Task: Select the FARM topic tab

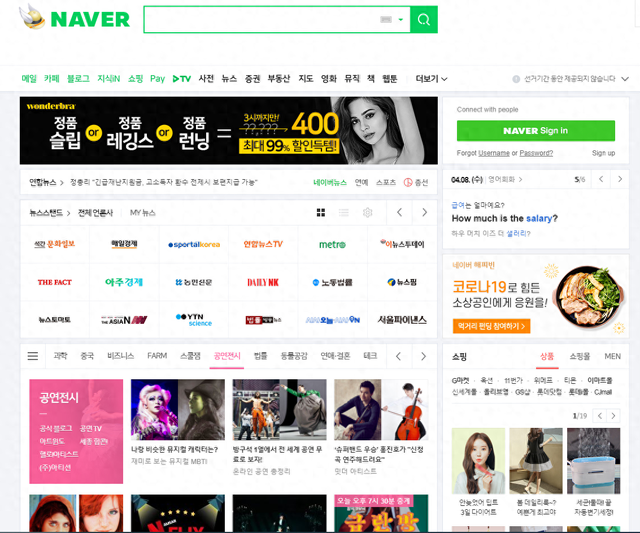Action: [157, 356]
